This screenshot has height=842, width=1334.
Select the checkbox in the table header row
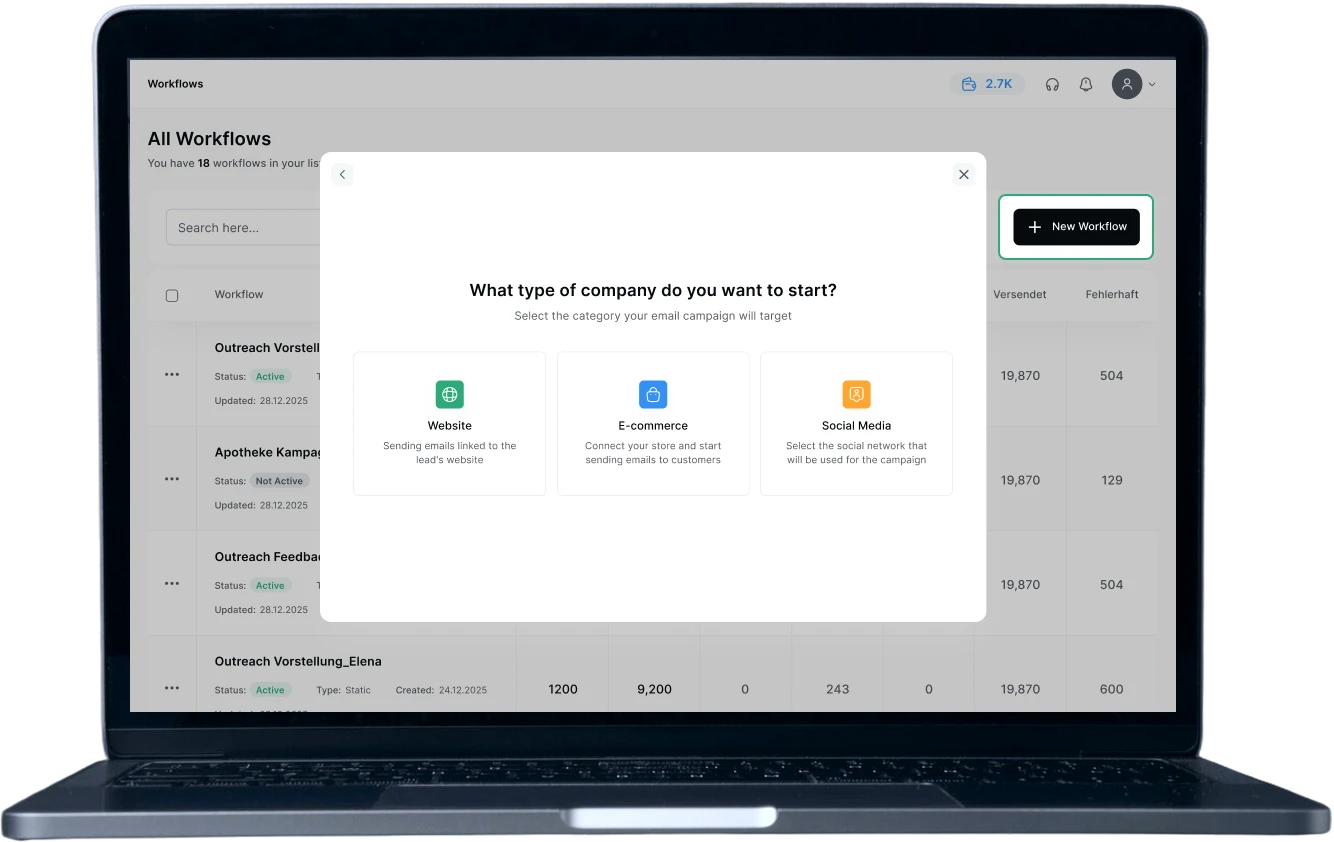click(172, 294)
